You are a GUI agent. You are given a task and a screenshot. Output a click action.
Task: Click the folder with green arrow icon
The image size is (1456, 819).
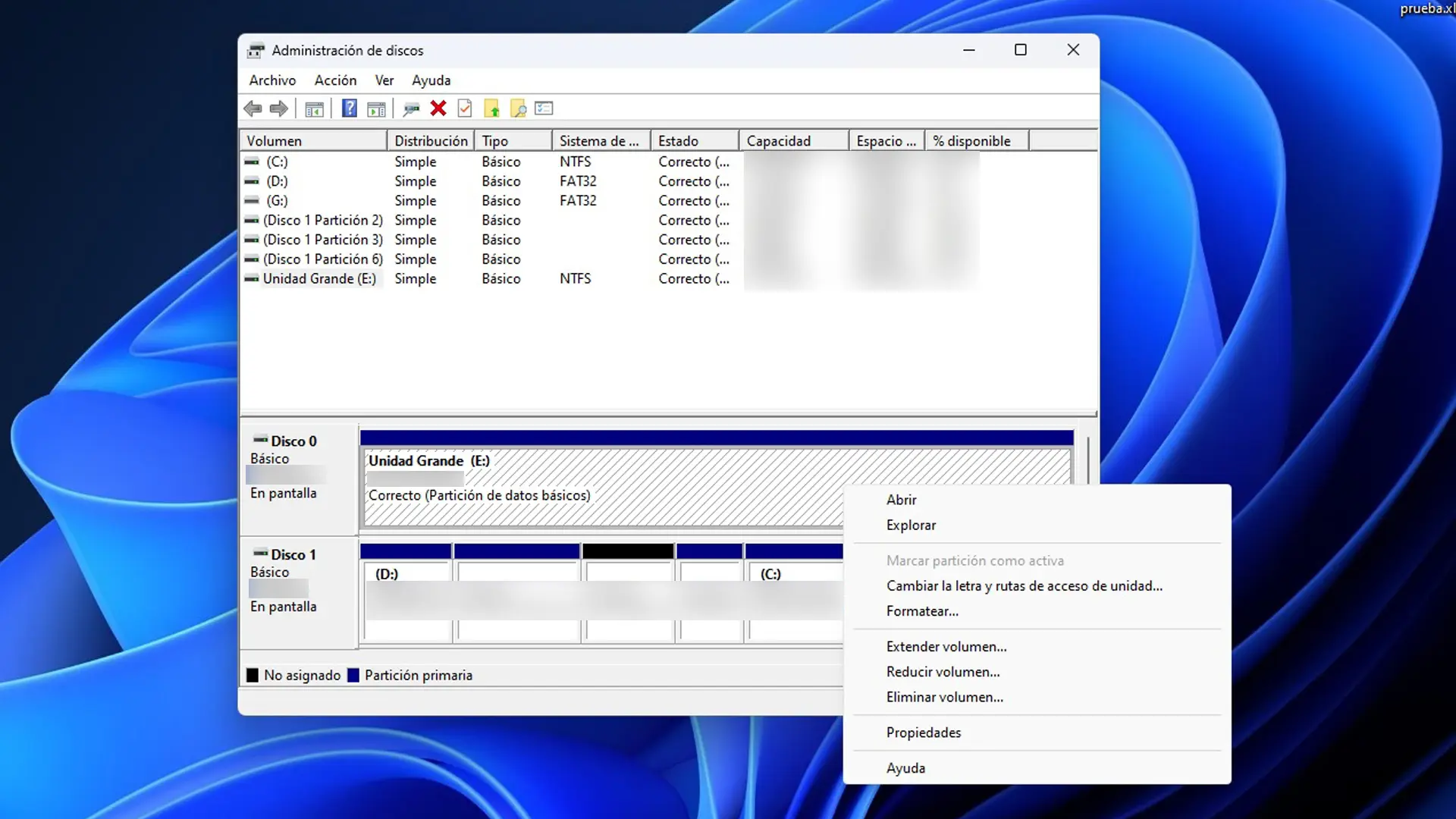[492, 108]
